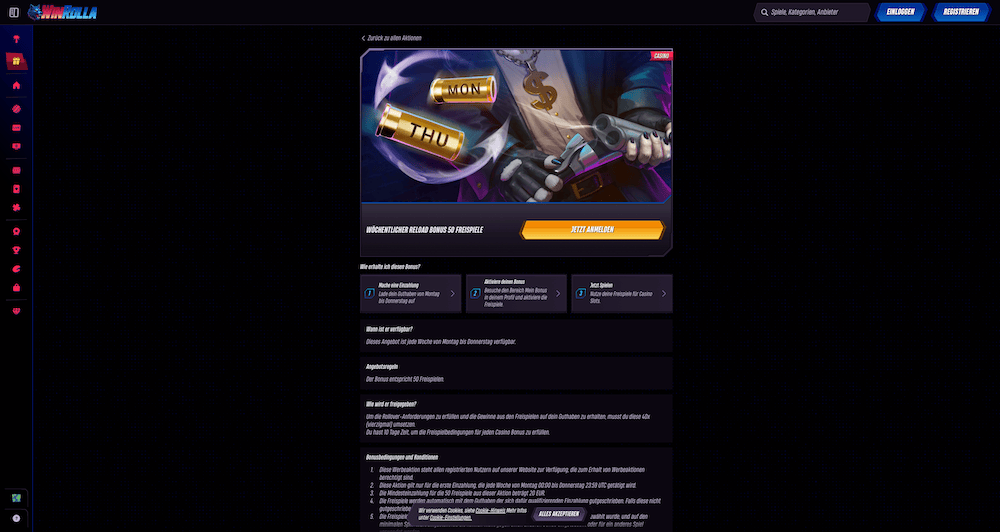This screenshot has height=532, width=1000.
Task: Click the 'Registrieren' button
Action: click(961, 12)
